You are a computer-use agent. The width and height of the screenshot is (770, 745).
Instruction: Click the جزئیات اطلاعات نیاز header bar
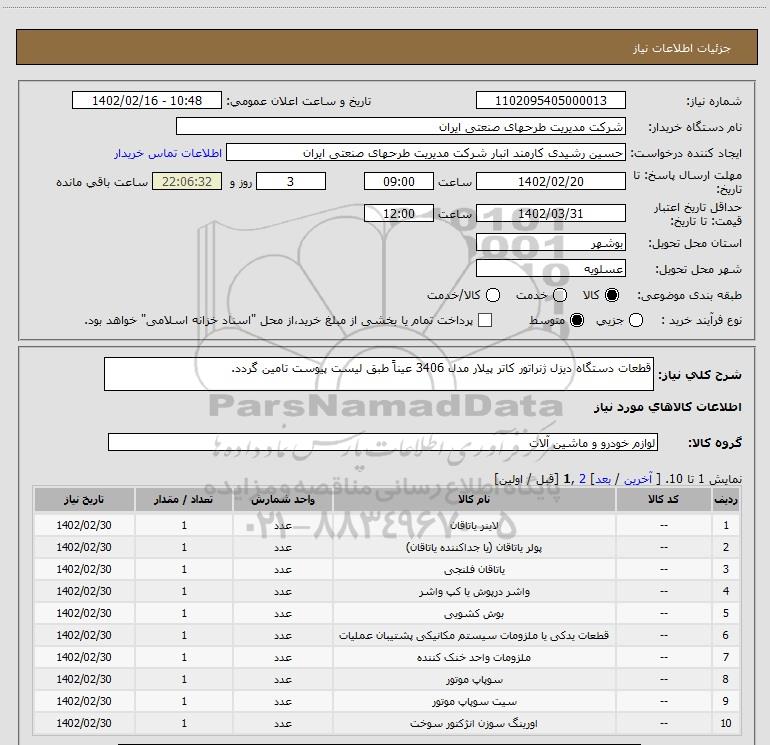(x=386, y=47)
